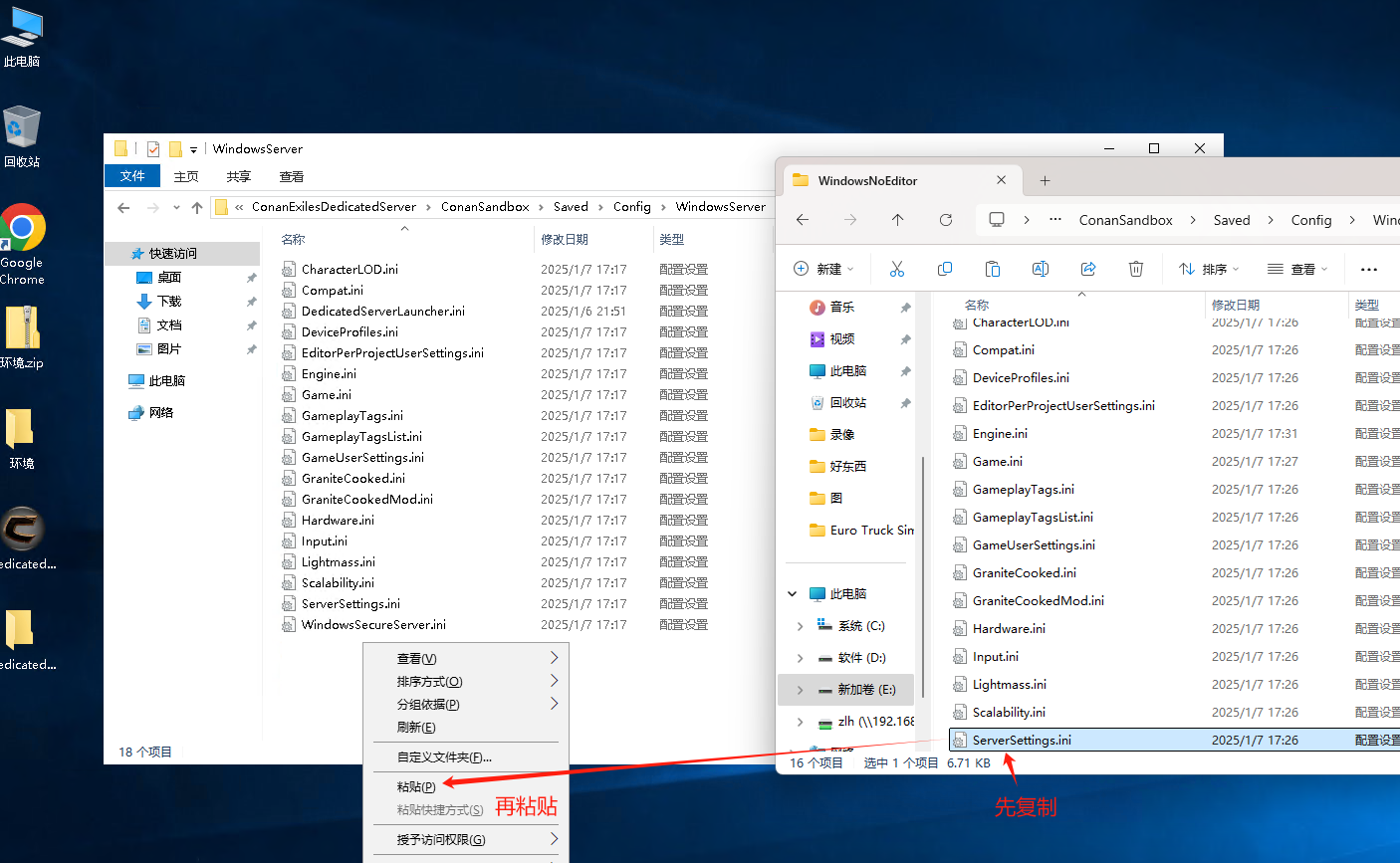The height and width of the screenshot is (863, 1400).
Task: Click the monitor icon in WindowsNoEditor address bar
Action: [x=997, y=220]
